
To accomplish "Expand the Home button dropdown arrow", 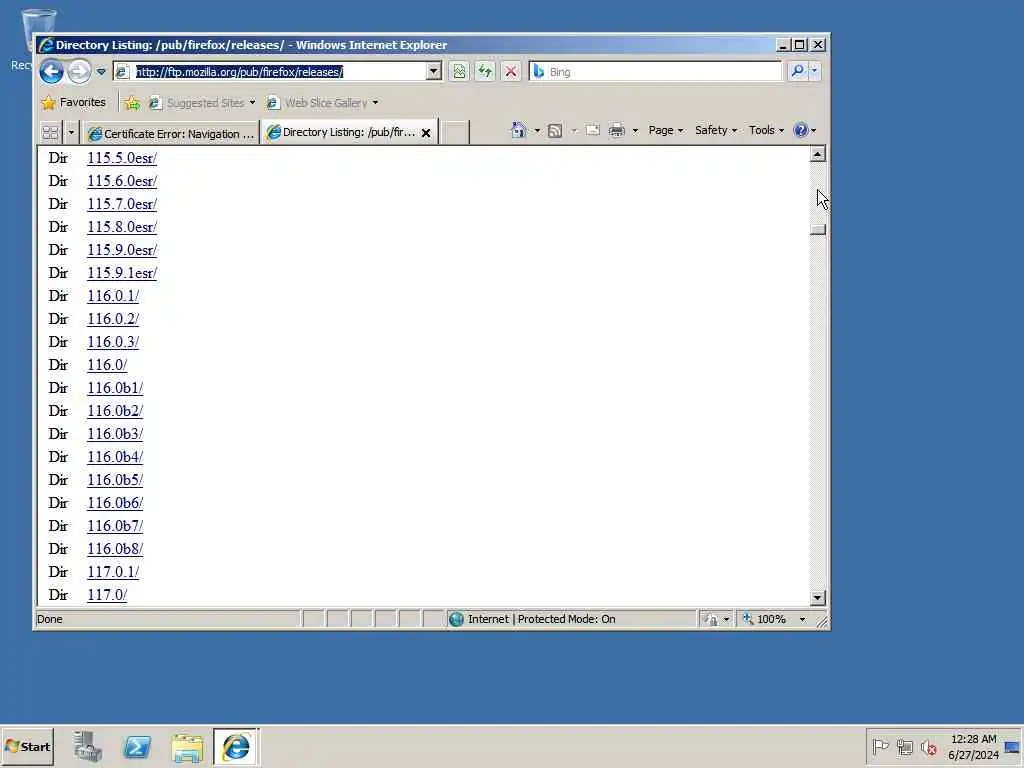I will coord(537,131).
